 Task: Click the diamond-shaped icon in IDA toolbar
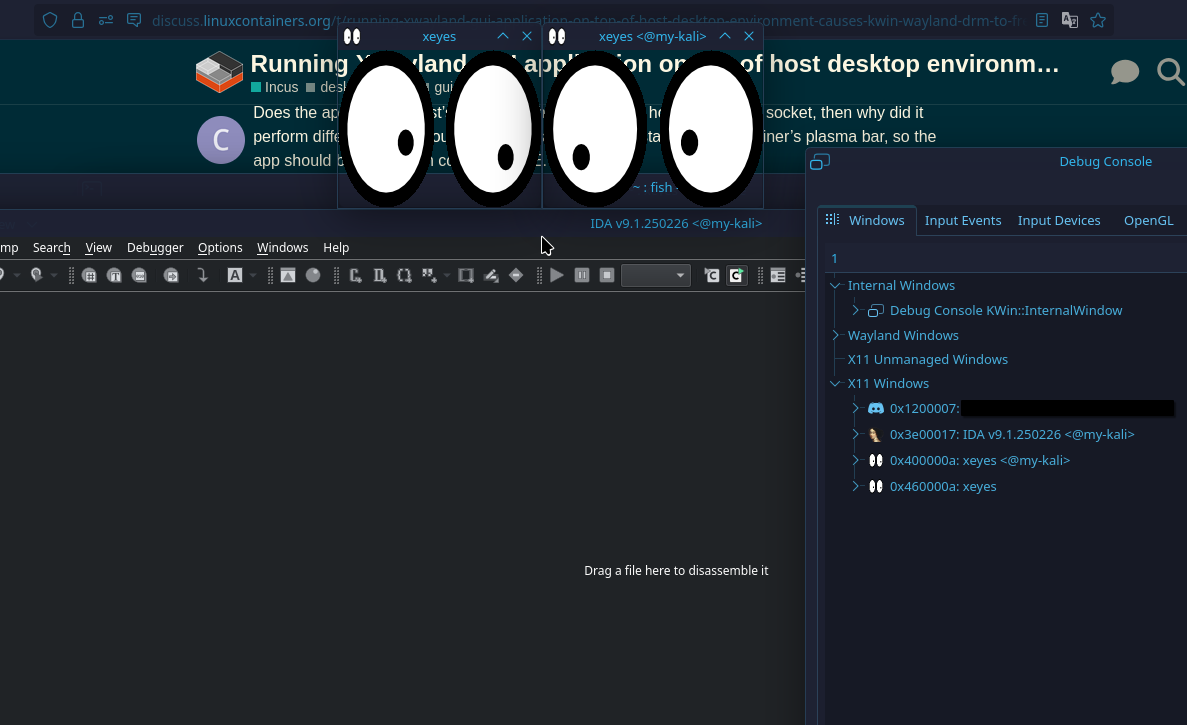pyautogui.click(x=516, y=275)
